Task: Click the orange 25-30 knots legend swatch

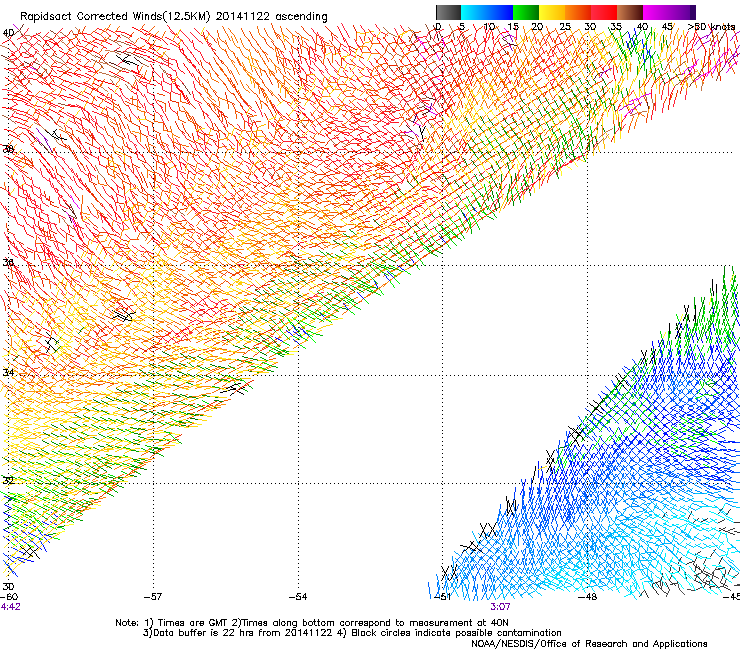Action: click(x=578, y=12)
